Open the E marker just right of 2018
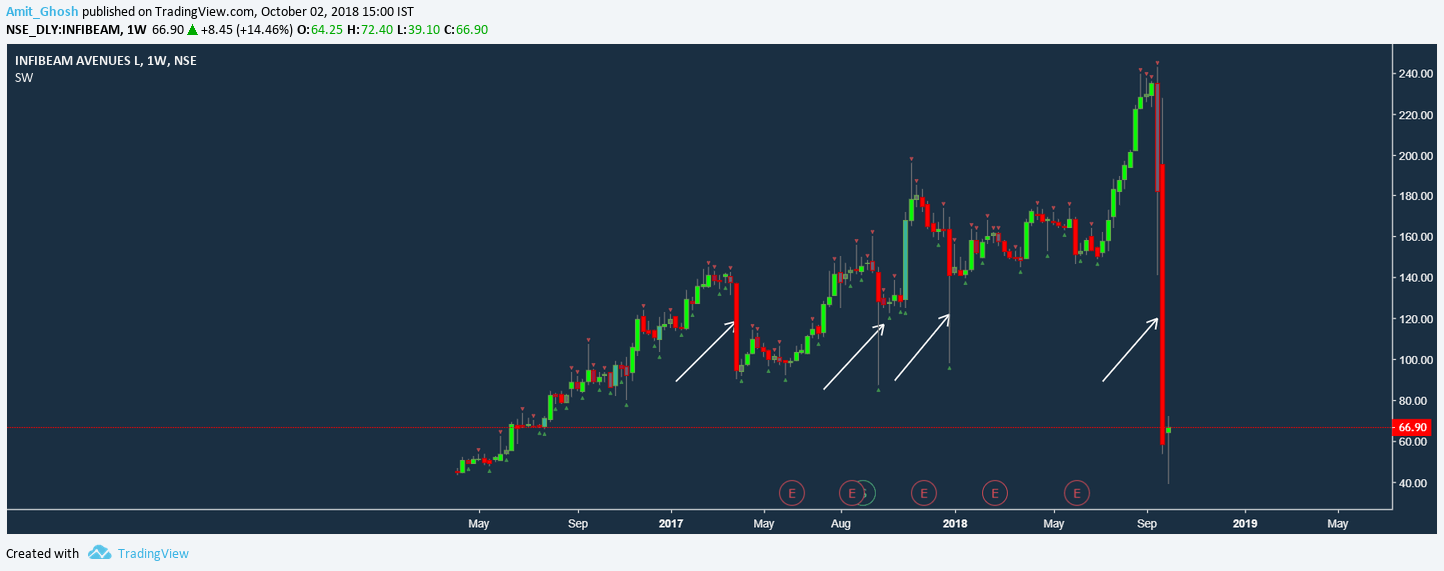The image size is (1444, 571). [x=994, y=492]
